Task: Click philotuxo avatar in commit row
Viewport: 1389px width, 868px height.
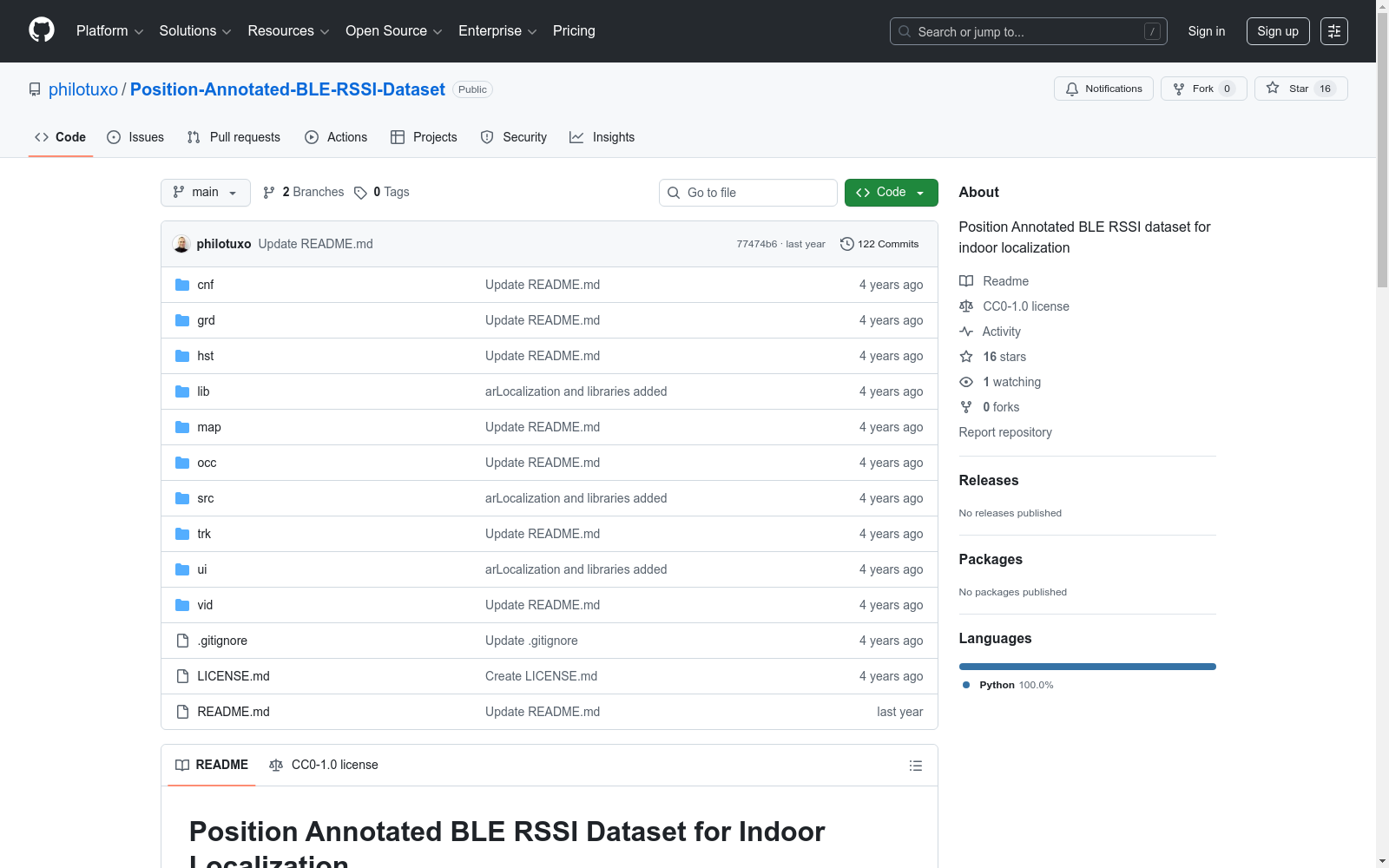Action: (181, 244)
